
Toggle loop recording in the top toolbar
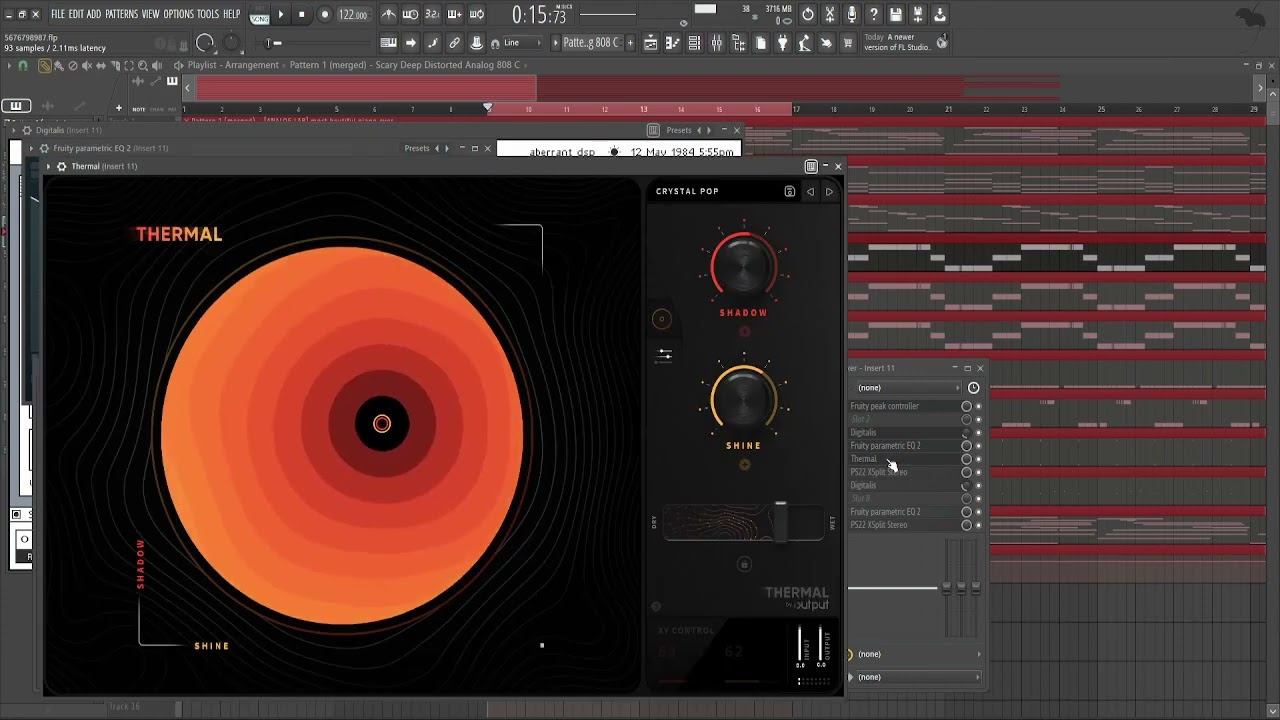[x=477, y=14]
